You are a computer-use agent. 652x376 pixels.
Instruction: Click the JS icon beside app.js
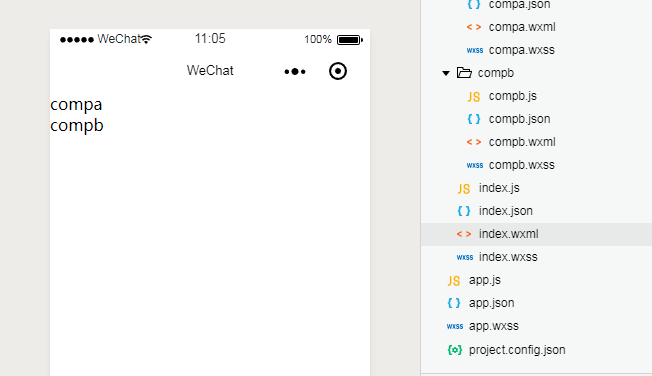coord(454,281)
